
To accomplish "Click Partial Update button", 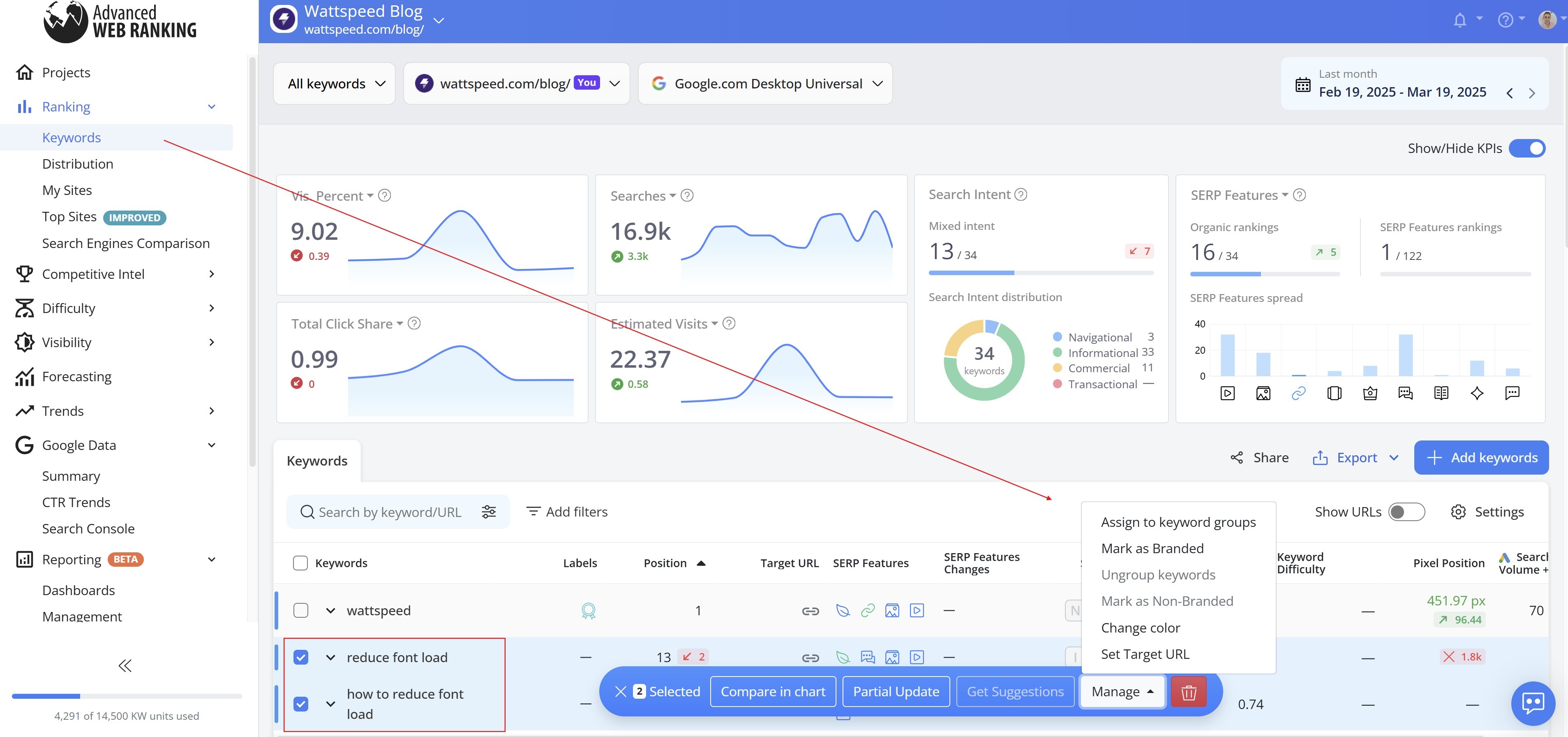I will coord(896,692).
